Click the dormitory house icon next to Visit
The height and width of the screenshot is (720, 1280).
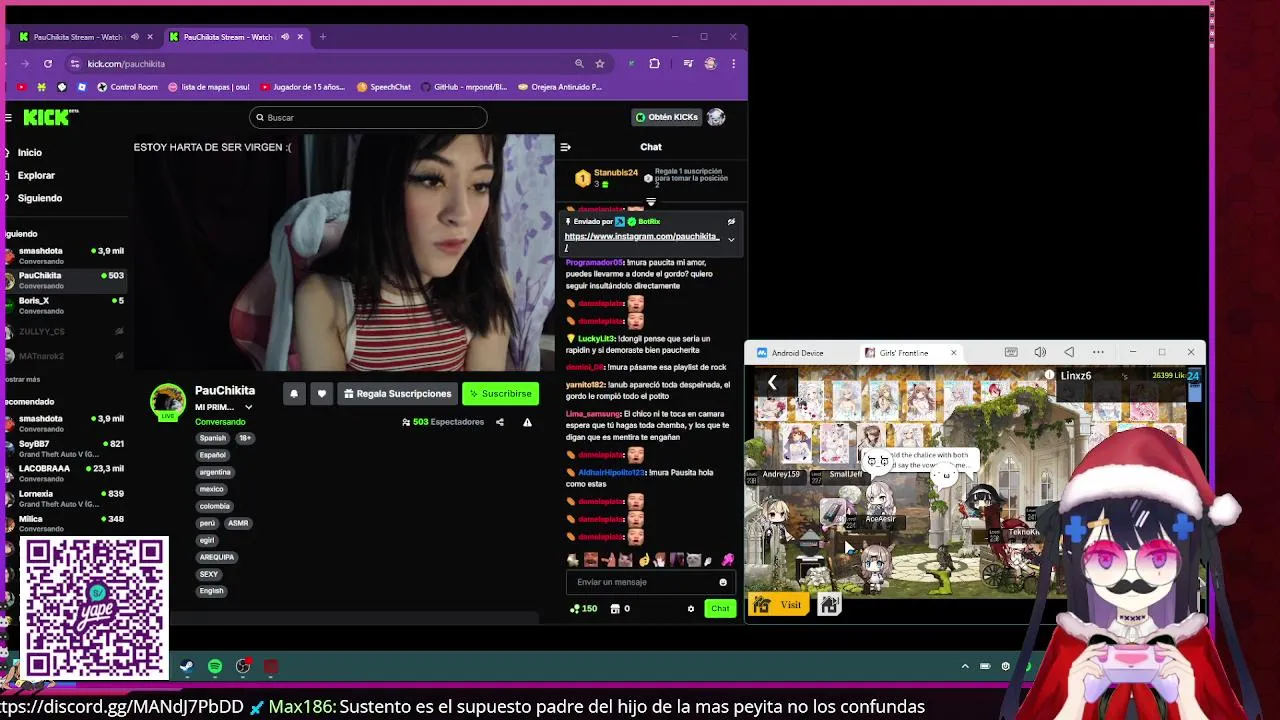829,604
